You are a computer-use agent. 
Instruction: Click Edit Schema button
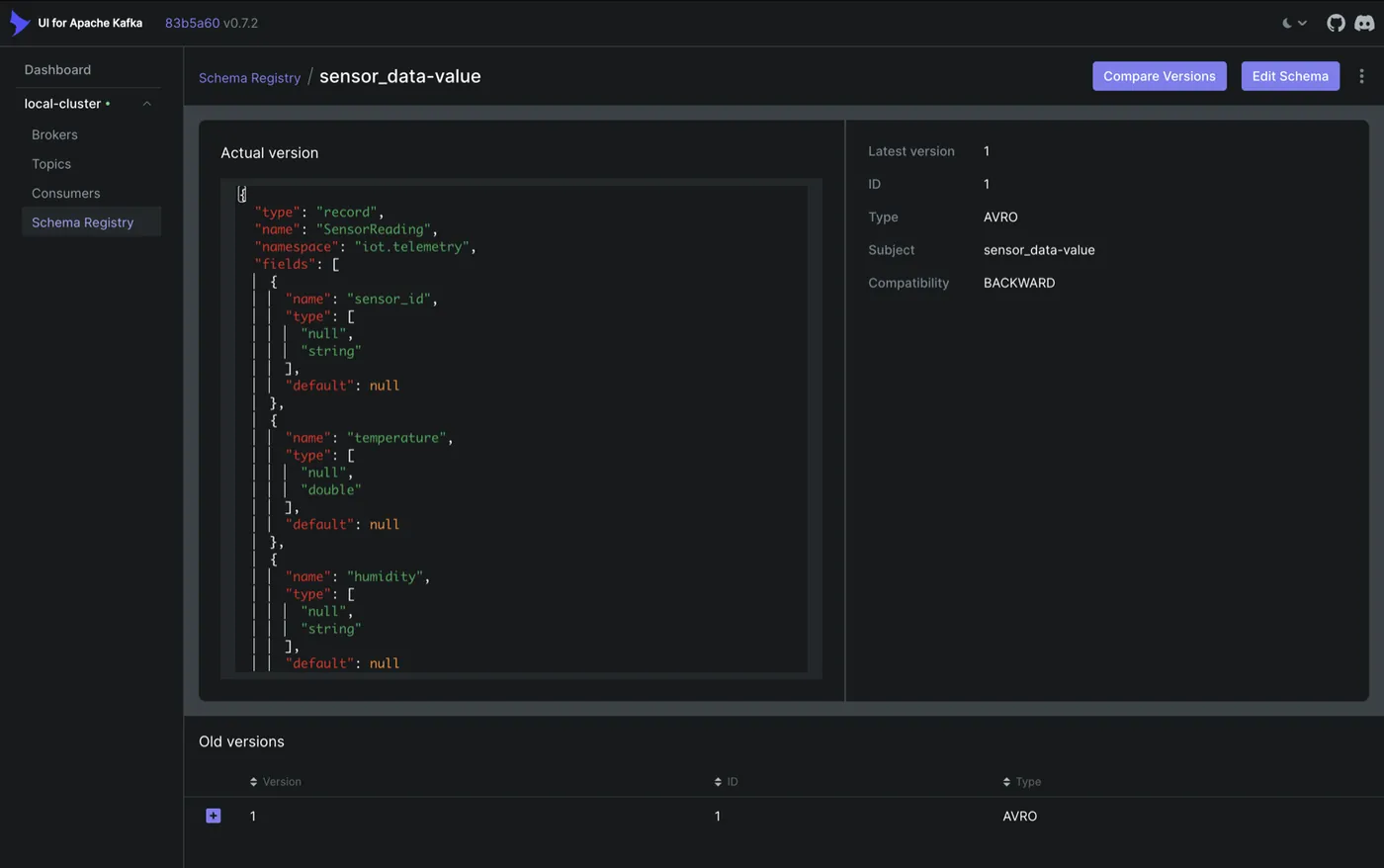[x=1290, y=76]
